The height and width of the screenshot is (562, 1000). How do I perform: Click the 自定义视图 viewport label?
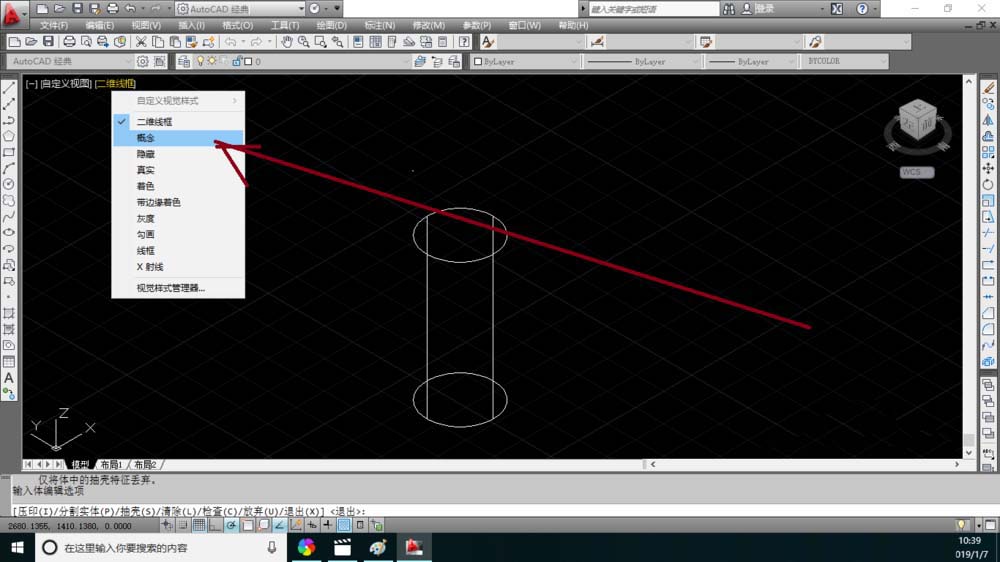pos(66,84)
